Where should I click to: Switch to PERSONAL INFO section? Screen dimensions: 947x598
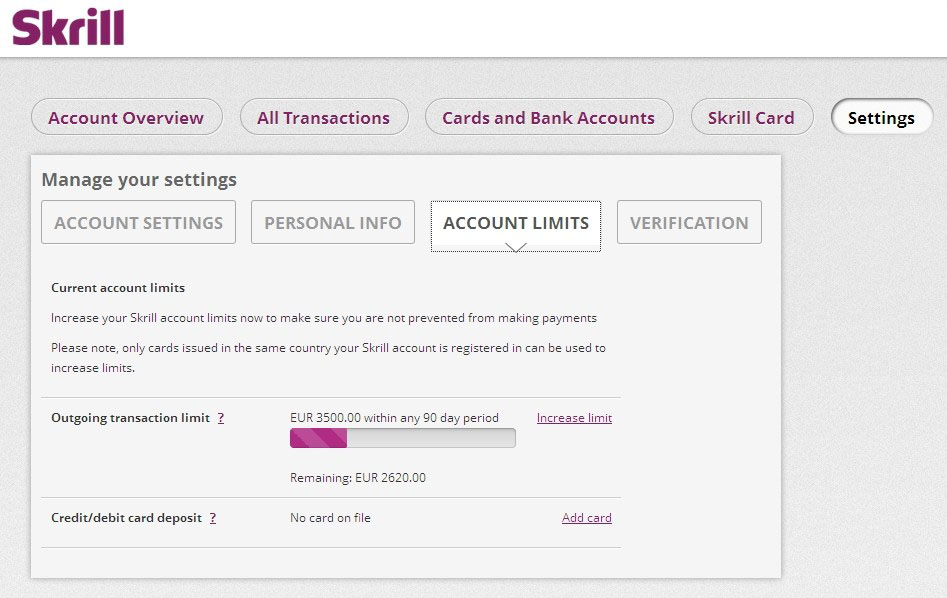[333, 222]
